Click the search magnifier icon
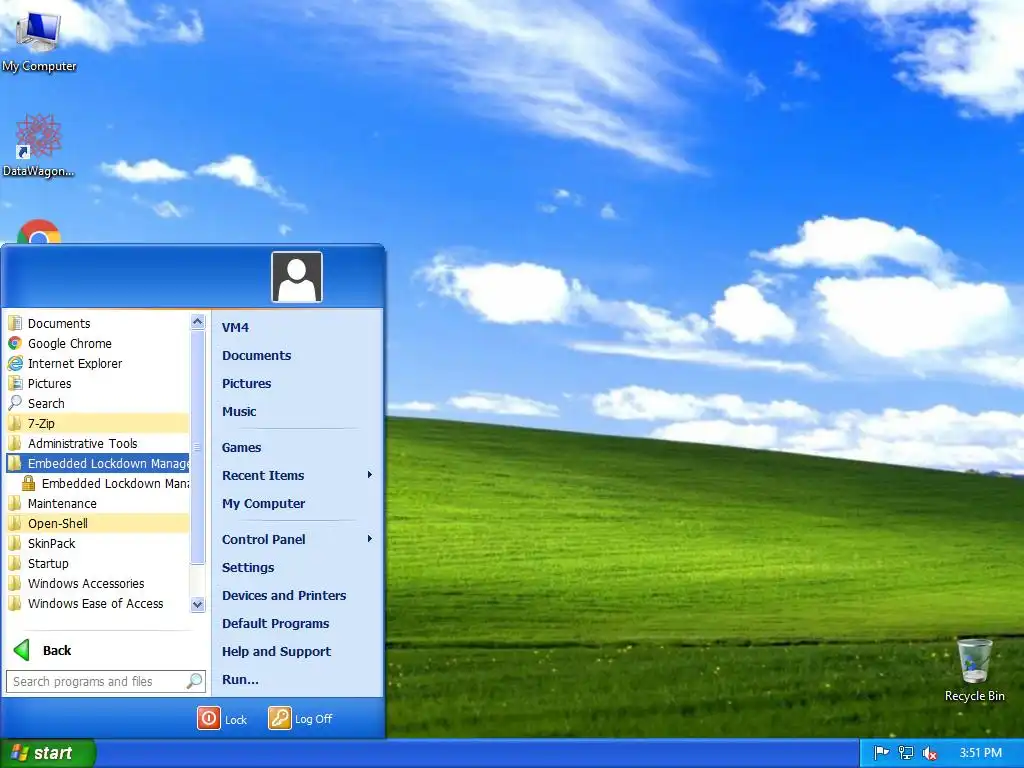Image resolution: width=1024 pixels, height=768 pixels. [x=195, y=681]
